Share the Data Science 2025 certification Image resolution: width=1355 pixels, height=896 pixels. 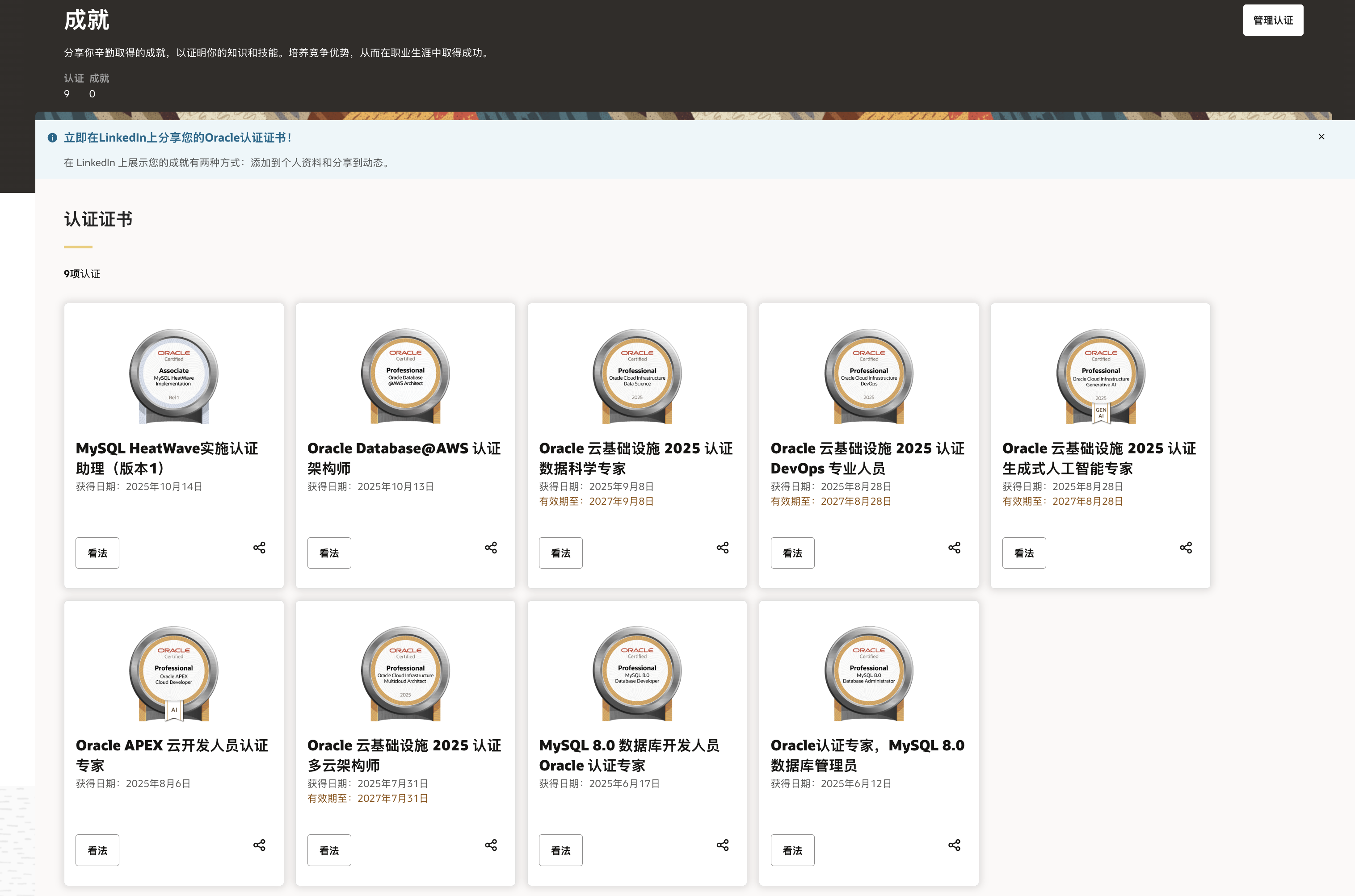click(722, 548)
